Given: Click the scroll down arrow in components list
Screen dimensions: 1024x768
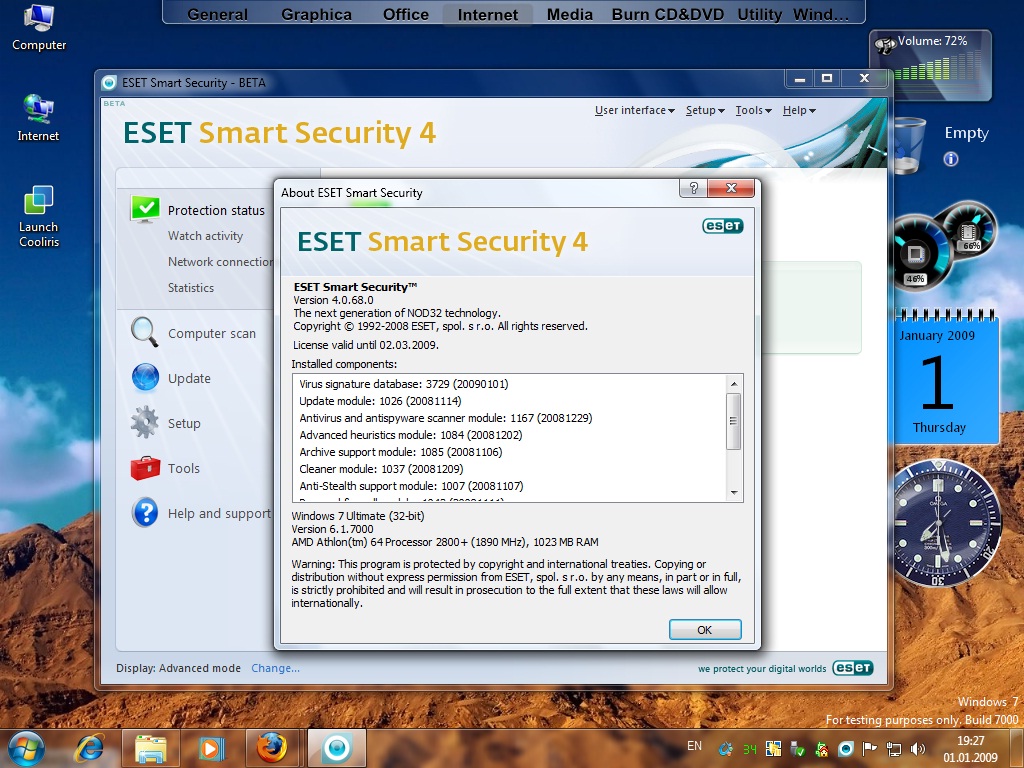Looking at the screenshot, I should [734, 493].
